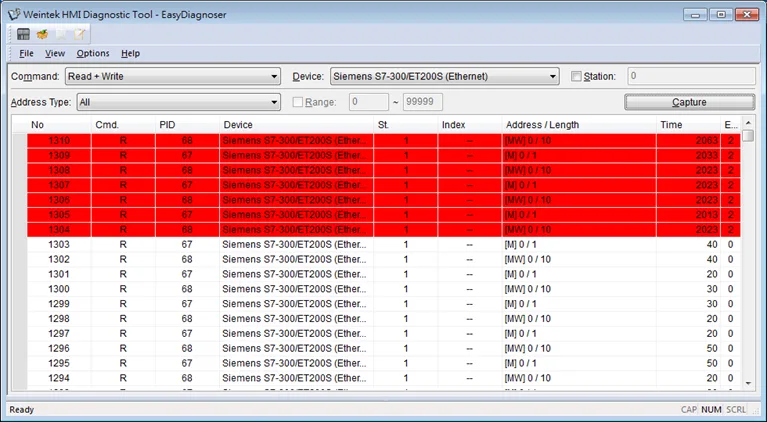Click the Index column header
Image resolution: width=767 pixels, height=422 pixels.
click(470, 125)
